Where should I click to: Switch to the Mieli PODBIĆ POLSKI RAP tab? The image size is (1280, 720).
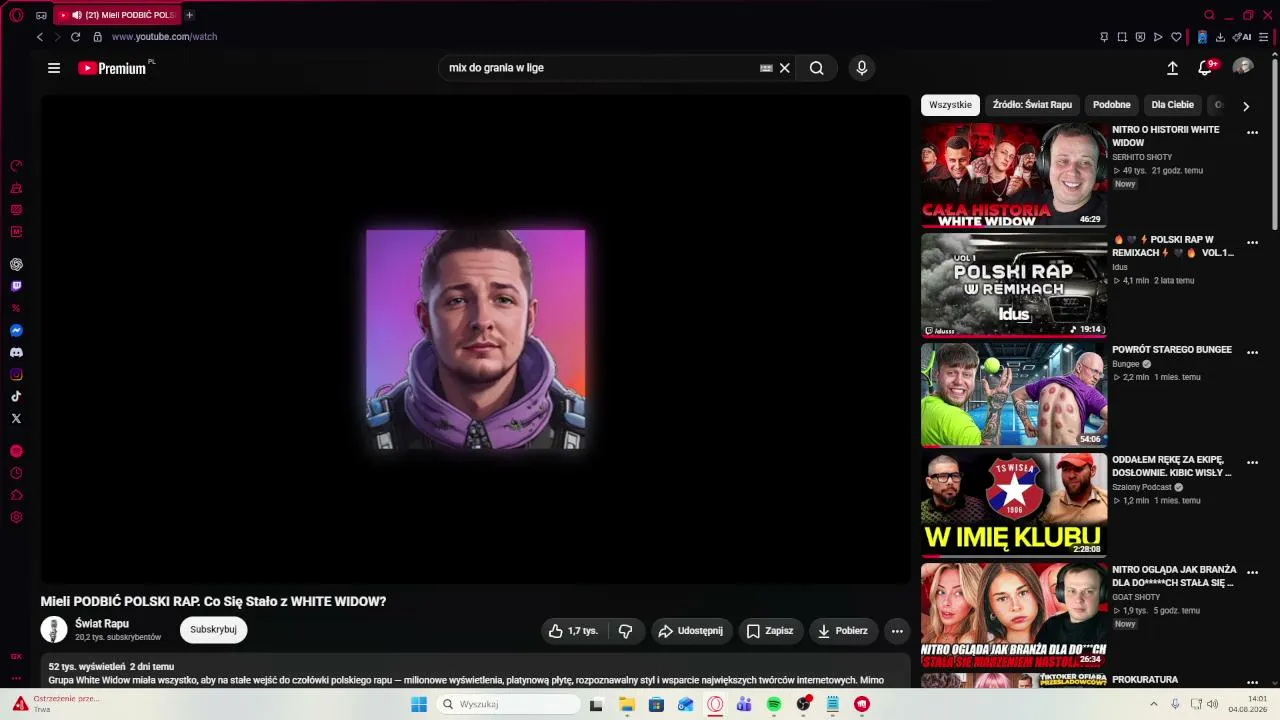coord(118,15)
